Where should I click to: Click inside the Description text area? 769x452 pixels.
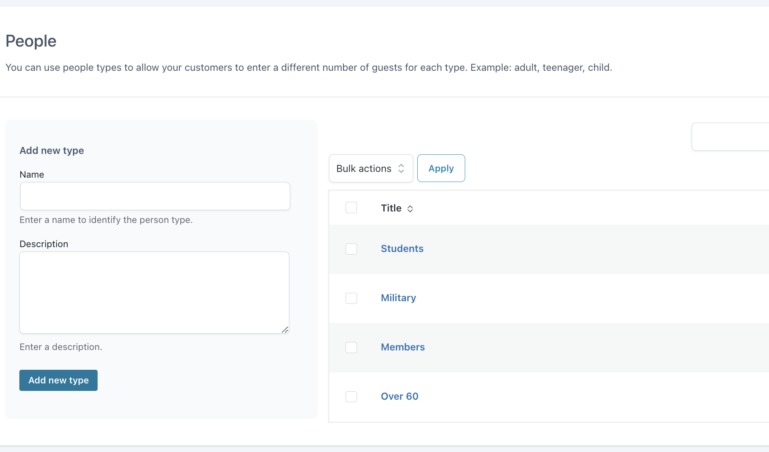[154, 292]
